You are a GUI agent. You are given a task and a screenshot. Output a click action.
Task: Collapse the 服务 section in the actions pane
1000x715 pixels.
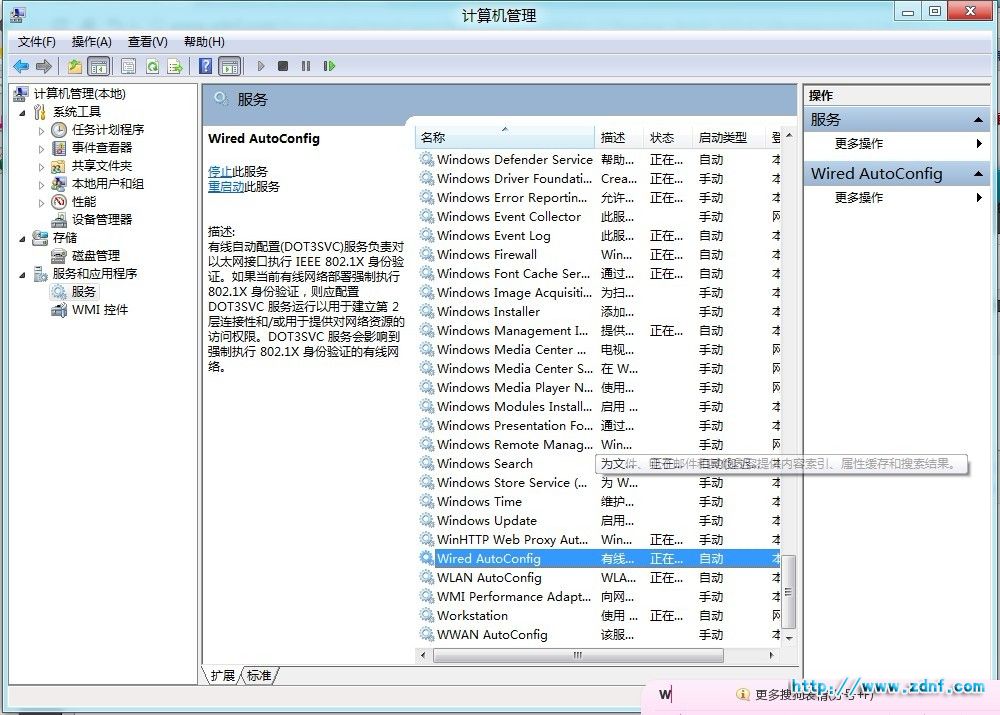978,120
